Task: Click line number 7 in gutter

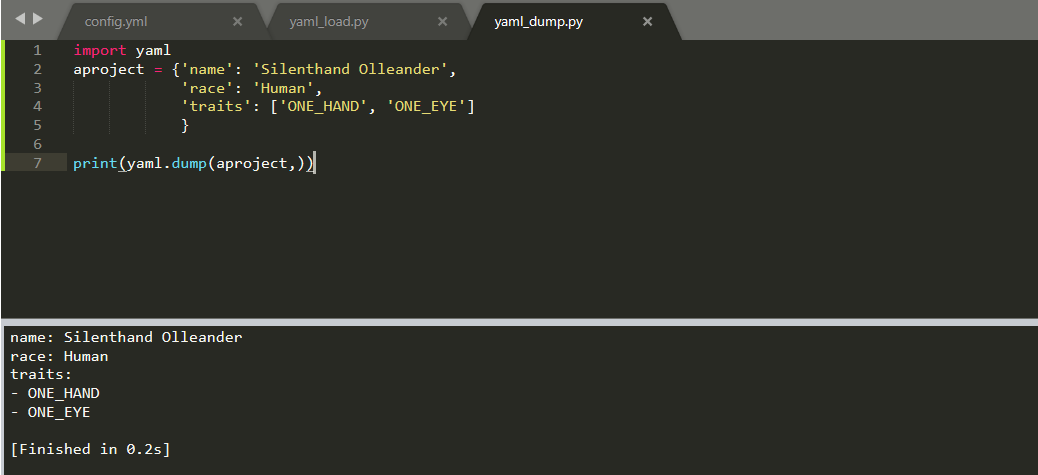Action: tap(37, 163)
